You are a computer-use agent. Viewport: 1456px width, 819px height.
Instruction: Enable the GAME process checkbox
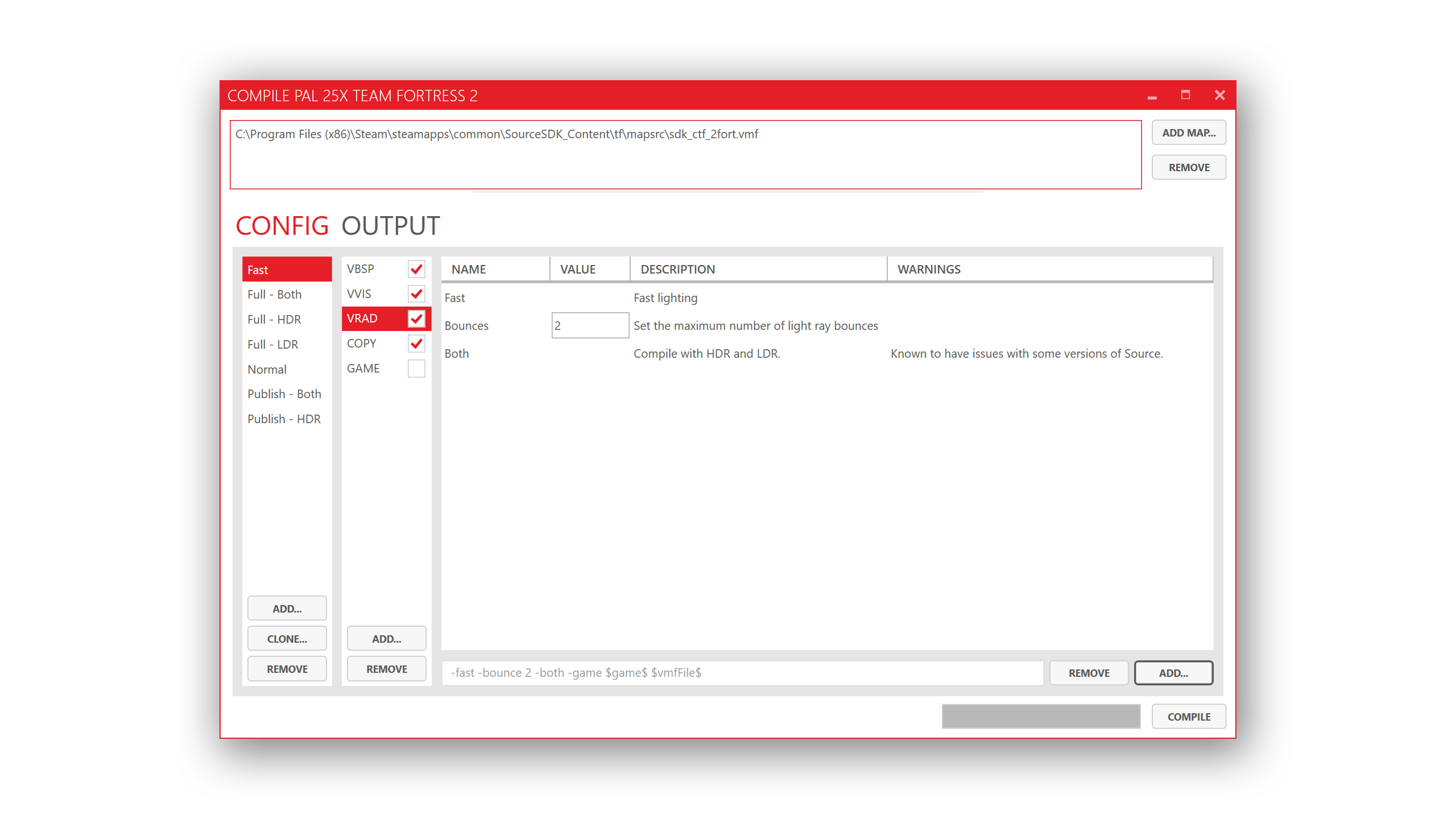click(416, 369)
